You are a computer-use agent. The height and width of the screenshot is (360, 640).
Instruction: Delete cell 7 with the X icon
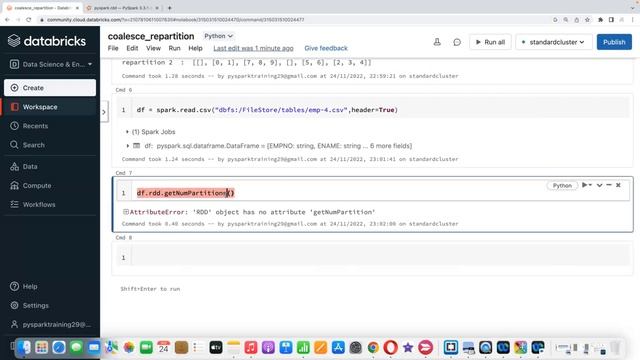pyautogui.click(x=618, y=185)
